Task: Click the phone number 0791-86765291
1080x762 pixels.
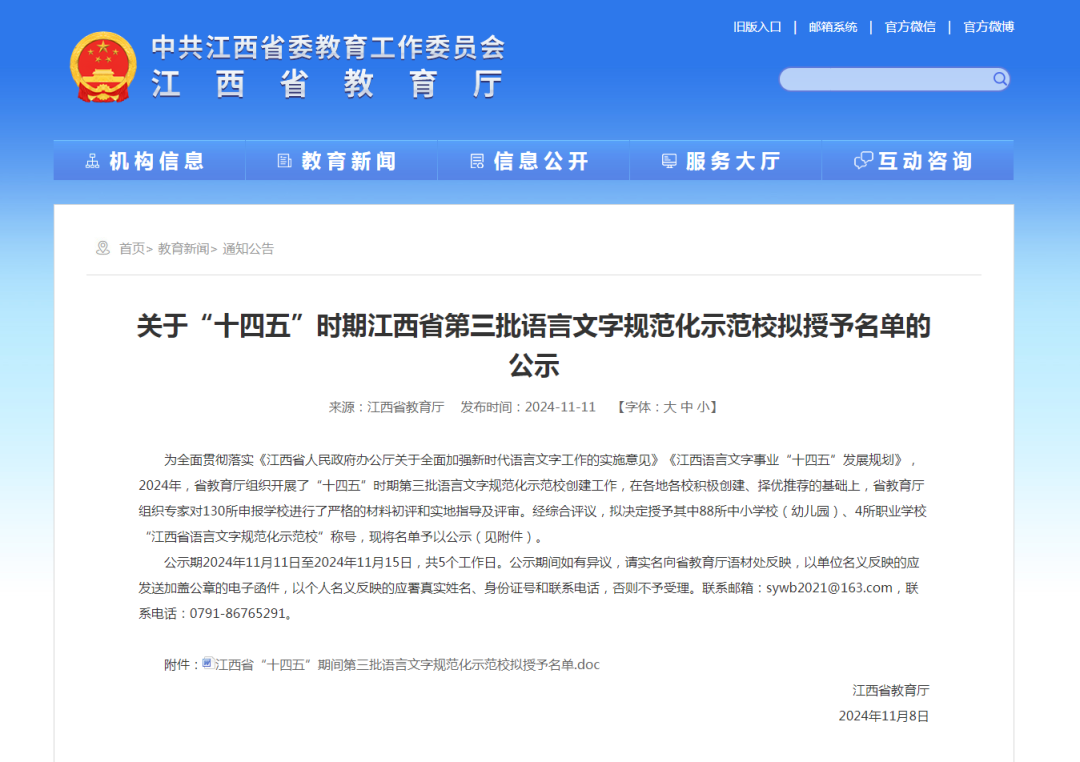Action: coord(238,613)
